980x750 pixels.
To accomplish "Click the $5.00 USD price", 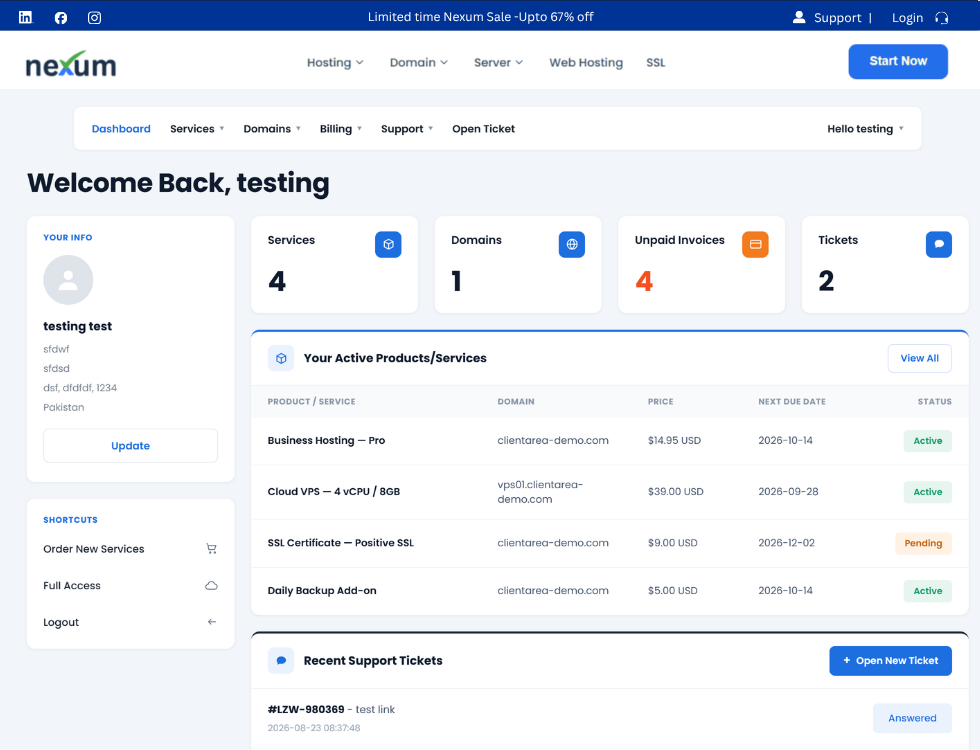I will [x=672, y=591].
